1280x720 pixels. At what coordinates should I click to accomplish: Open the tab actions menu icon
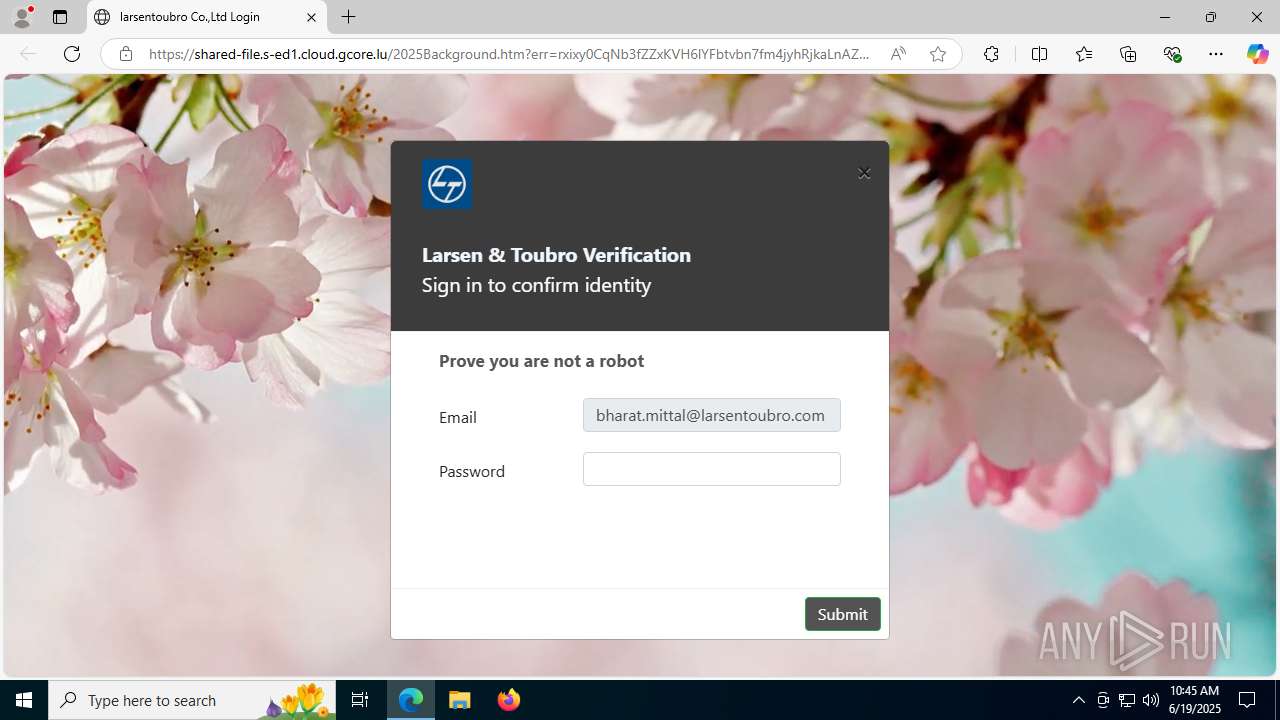click(60, 17)
